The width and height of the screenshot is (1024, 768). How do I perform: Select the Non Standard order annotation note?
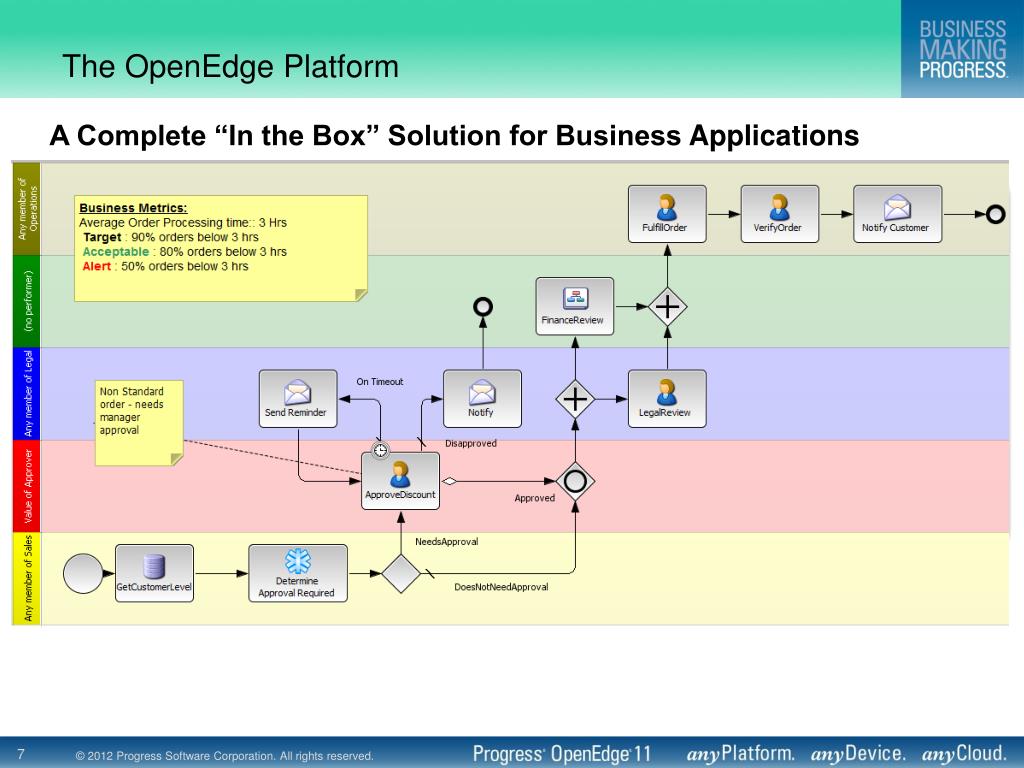139,423
